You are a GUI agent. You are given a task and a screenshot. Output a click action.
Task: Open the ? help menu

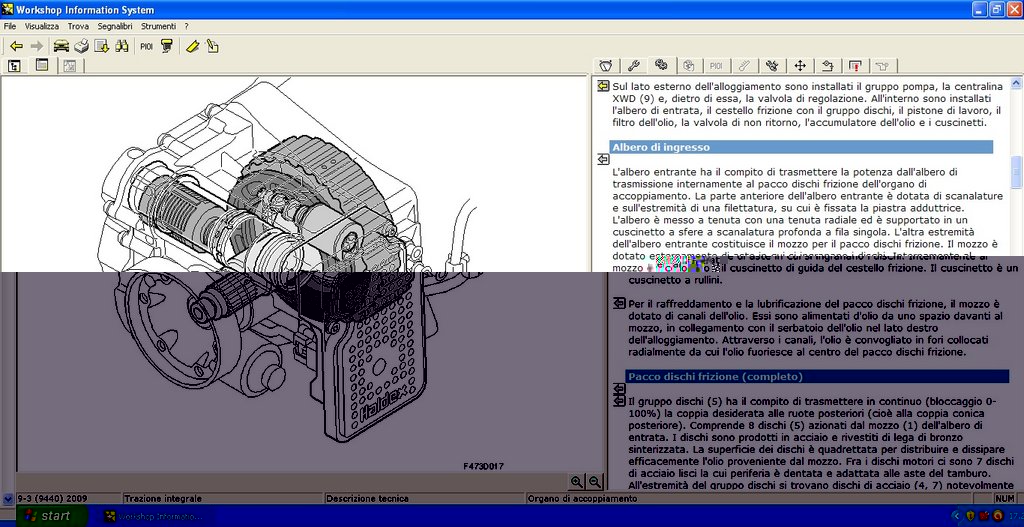coord(187,27)
